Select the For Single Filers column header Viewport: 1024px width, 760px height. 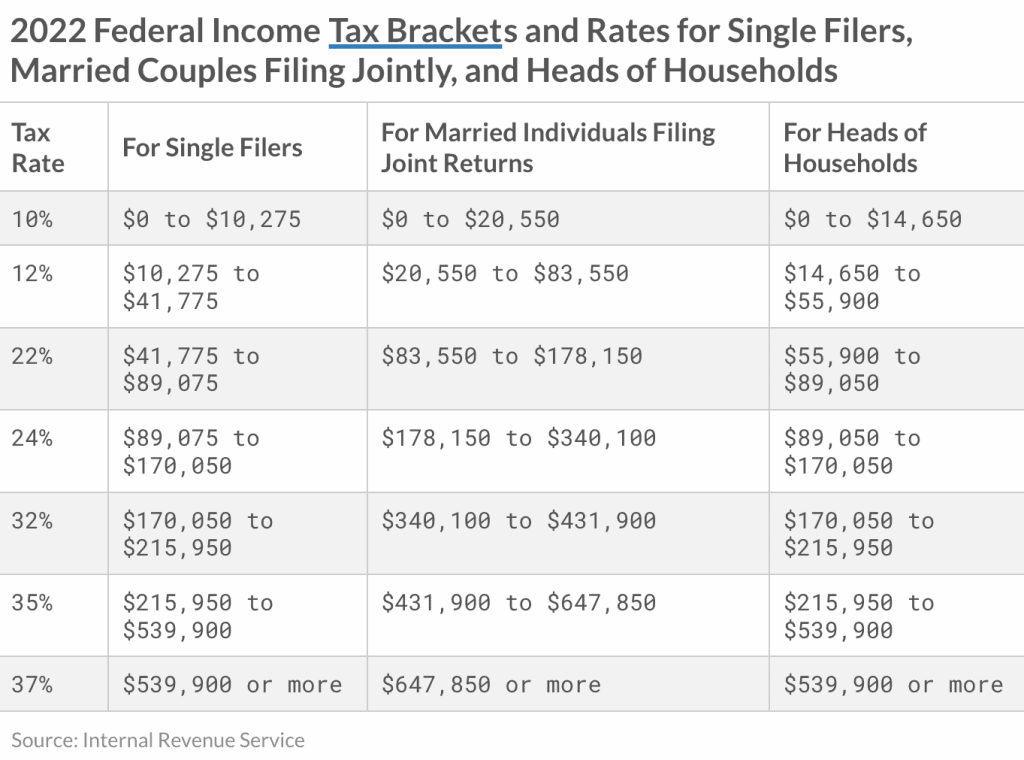pos(212,148)
